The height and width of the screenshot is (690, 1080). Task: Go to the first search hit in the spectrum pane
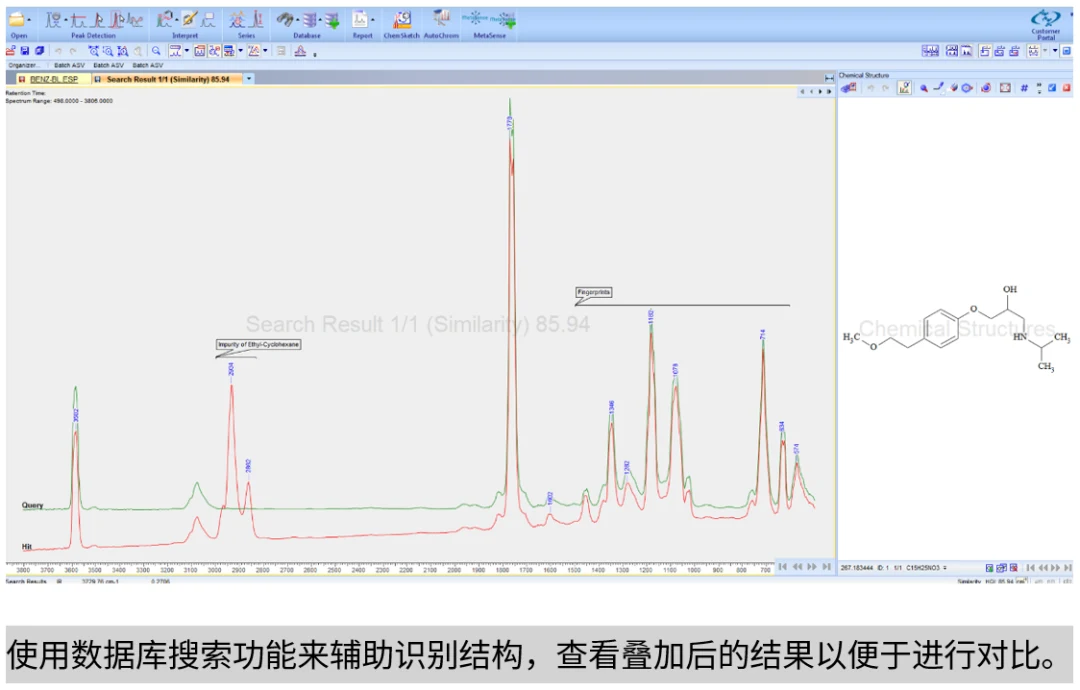click(x=782, y=567)
